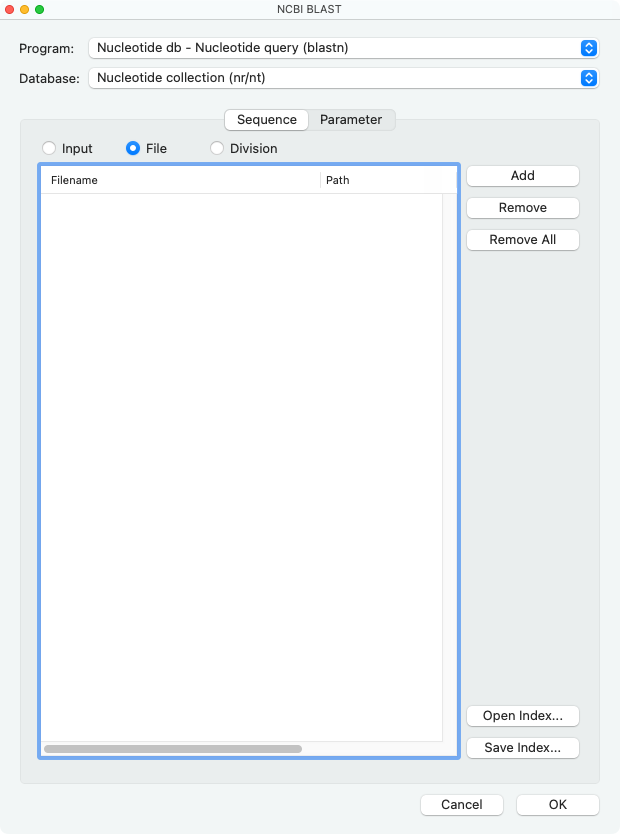
Task: Cancel the NCBI BLAST dialog
Action: (x=462, y=805)
